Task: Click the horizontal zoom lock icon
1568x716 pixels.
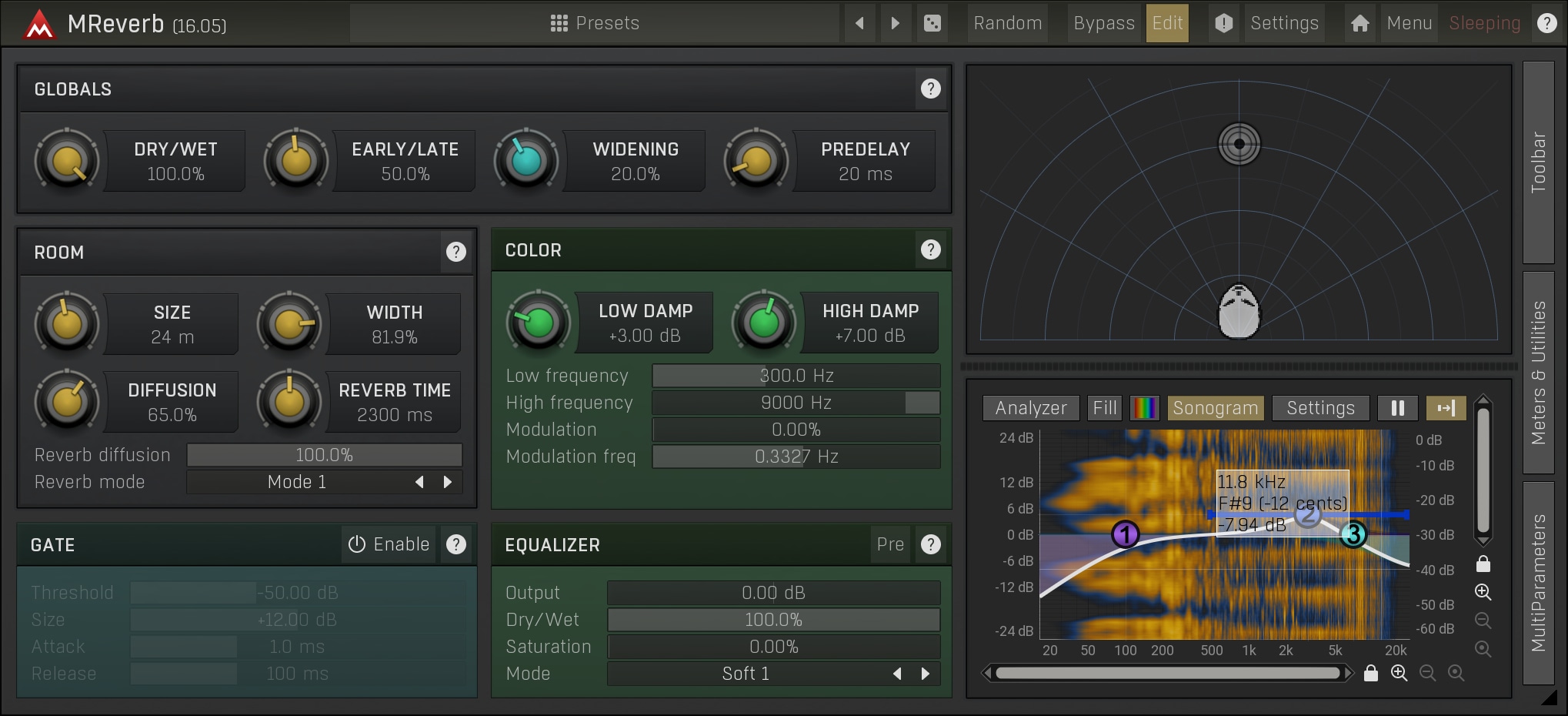Action: point(1371,674)
